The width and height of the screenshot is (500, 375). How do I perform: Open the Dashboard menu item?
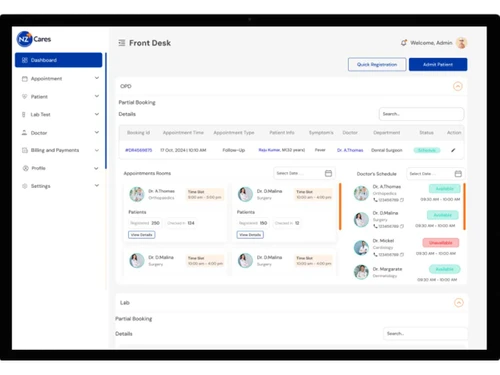pyautogui.click(x=59, y=60)
